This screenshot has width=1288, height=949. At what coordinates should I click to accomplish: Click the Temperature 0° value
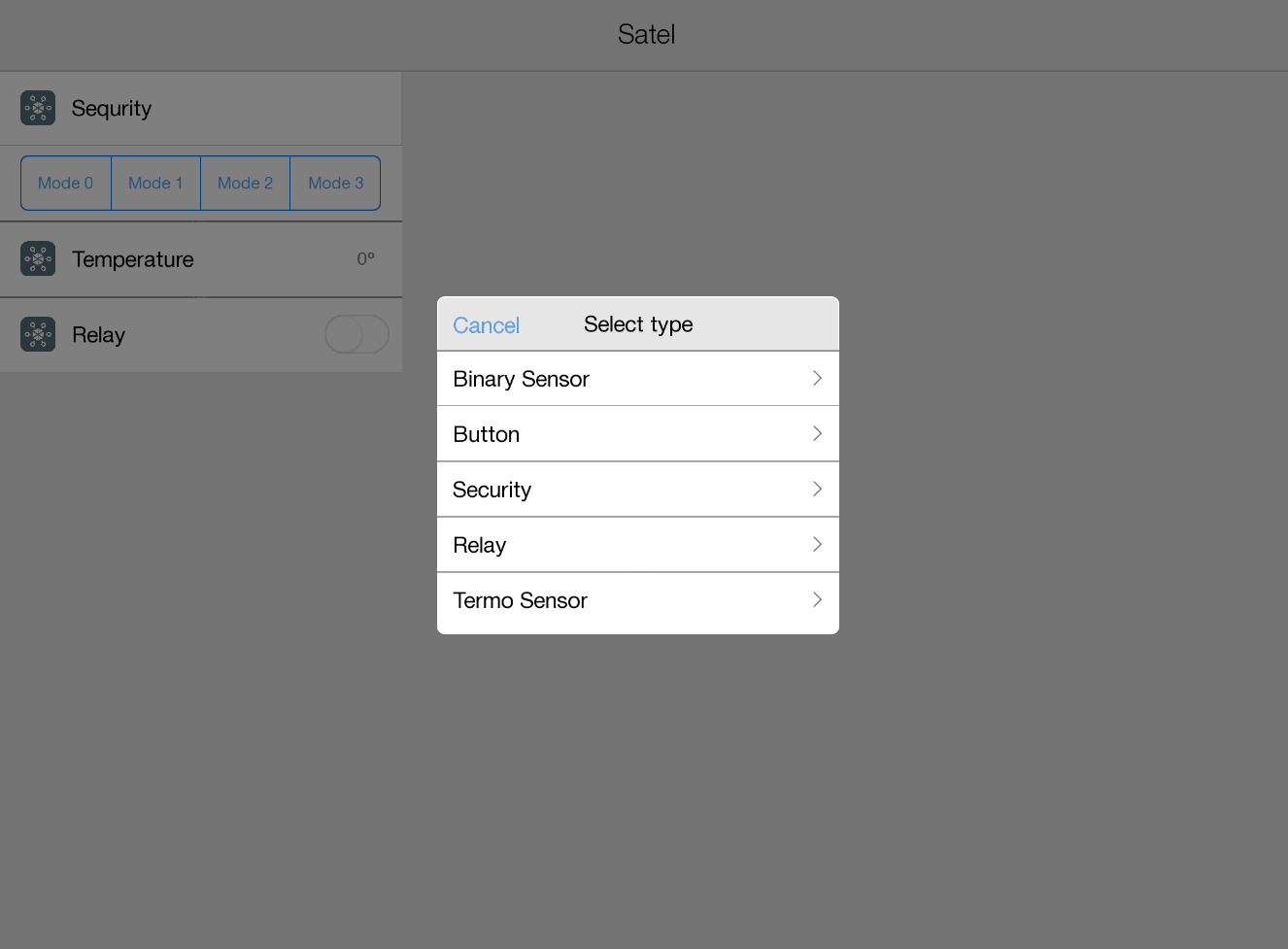[x=365, y=259]
